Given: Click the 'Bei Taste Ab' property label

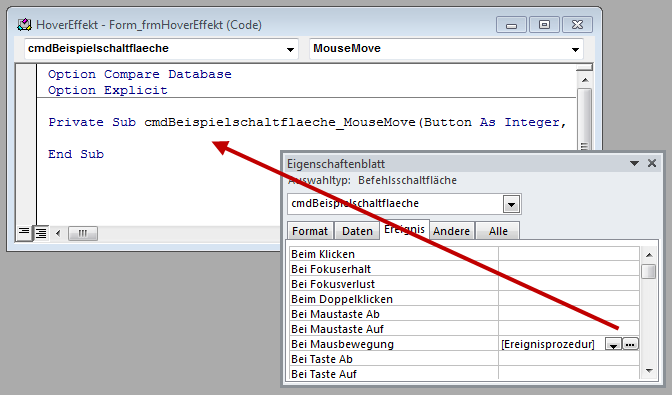Looking at the screenshot, I should 322,359.
